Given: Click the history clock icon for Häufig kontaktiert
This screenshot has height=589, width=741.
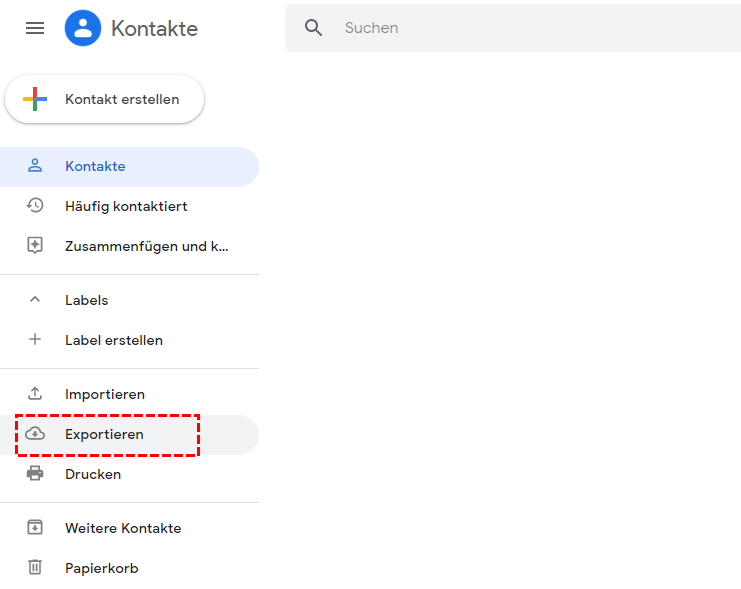Looking at the screenshot, I should (x=35, y=206).
